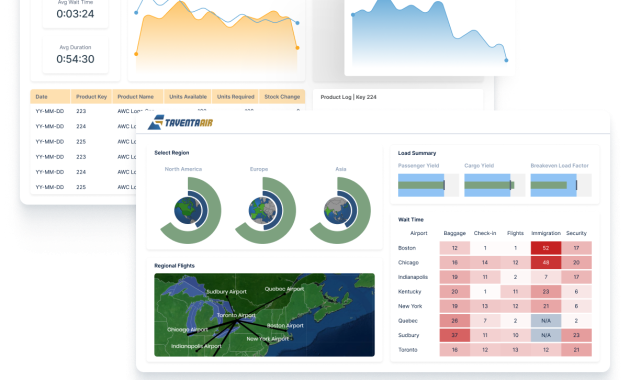Click Stock Change header in back window
Viewport: 630px width, 380px height.
[282, 97]
